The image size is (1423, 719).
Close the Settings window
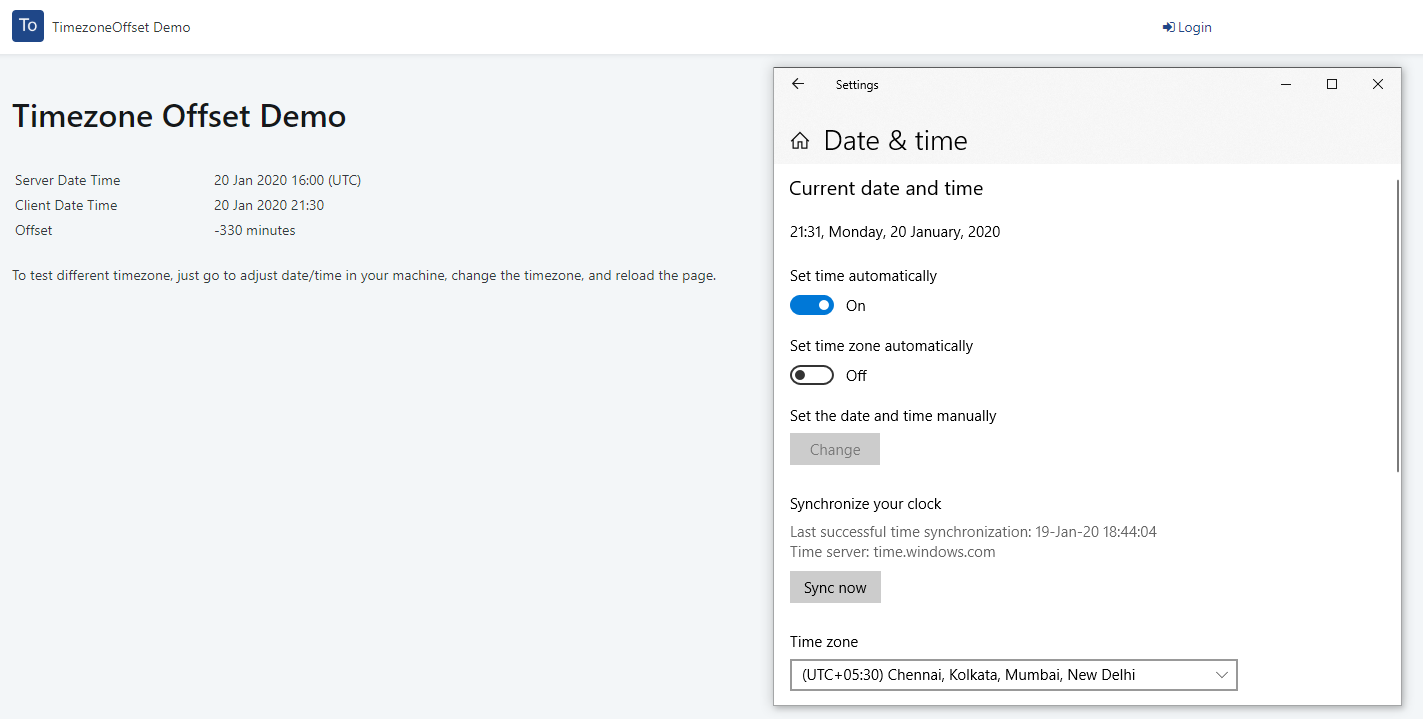click(x=1378, y=85)
